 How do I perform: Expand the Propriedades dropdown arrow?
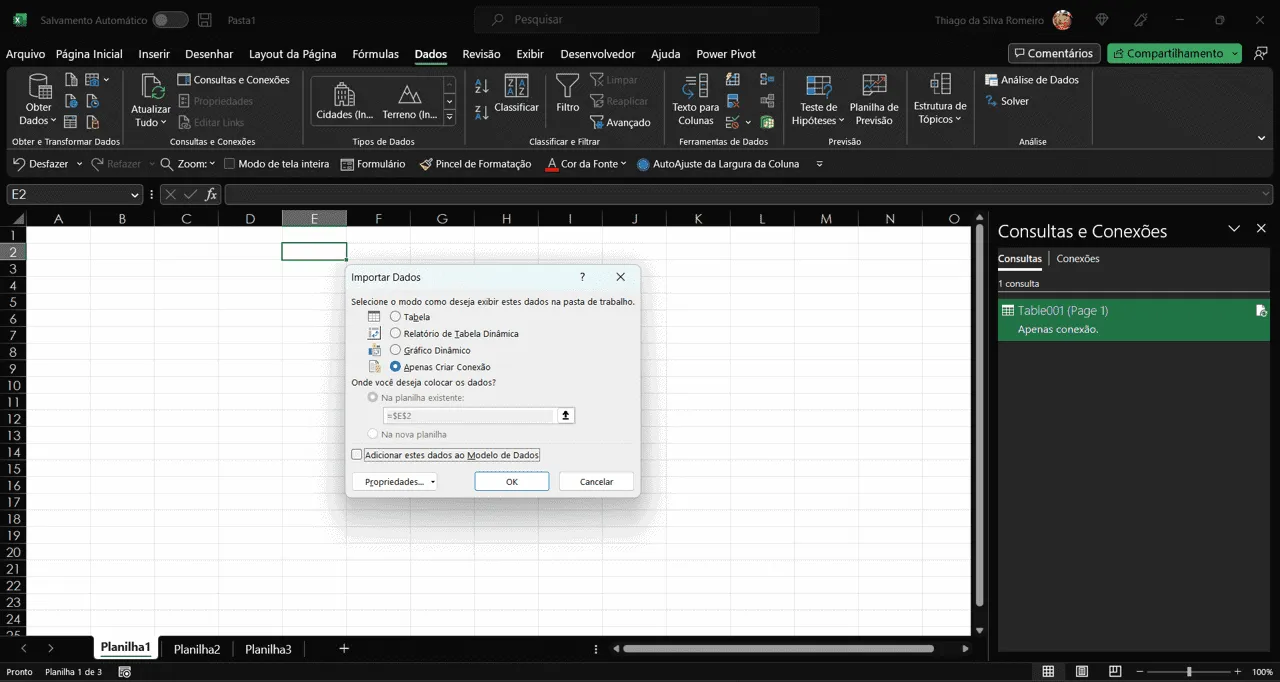432,482
